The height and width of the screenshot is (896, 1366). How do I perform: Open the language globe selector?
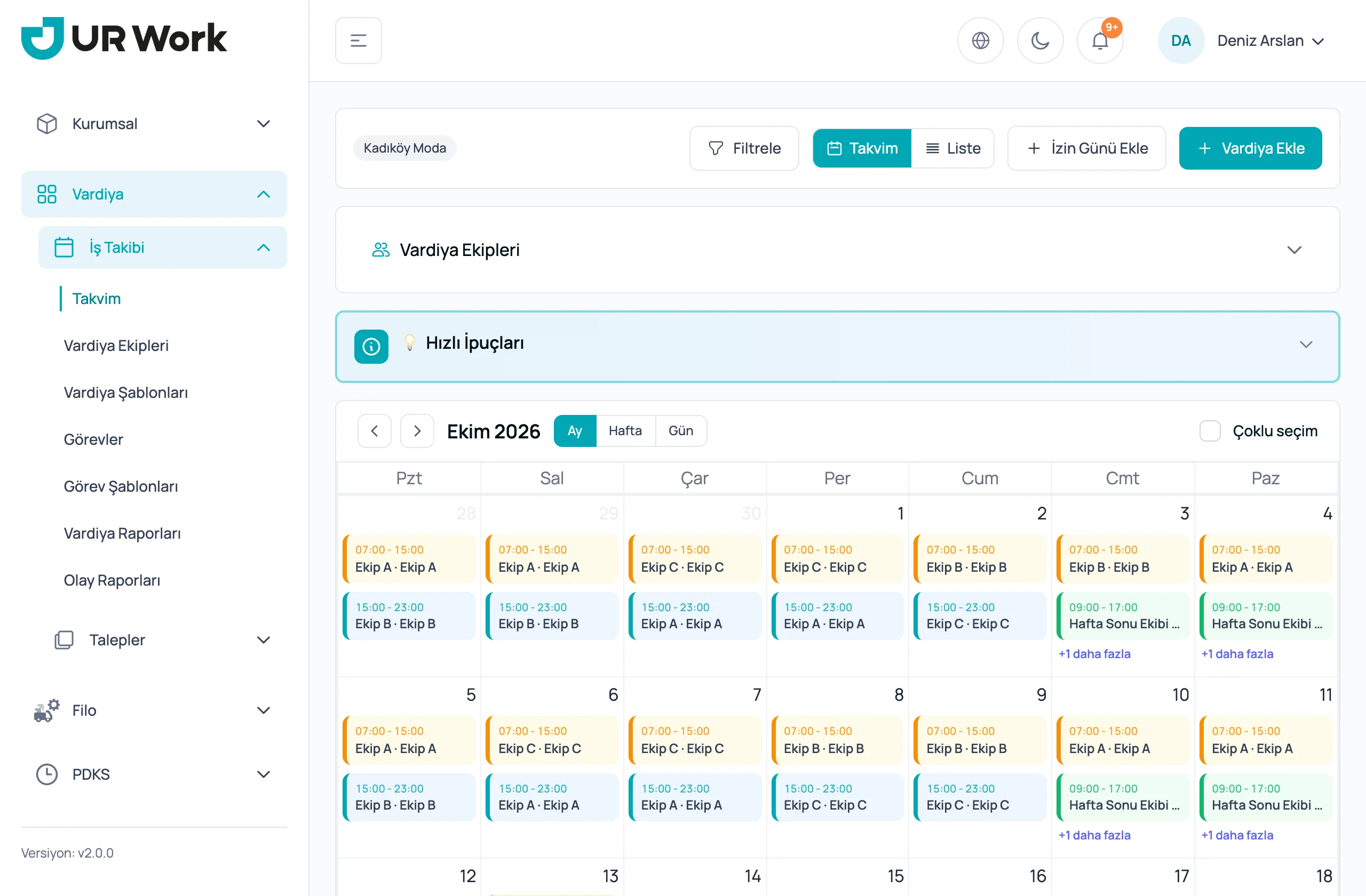pos(980,41)
